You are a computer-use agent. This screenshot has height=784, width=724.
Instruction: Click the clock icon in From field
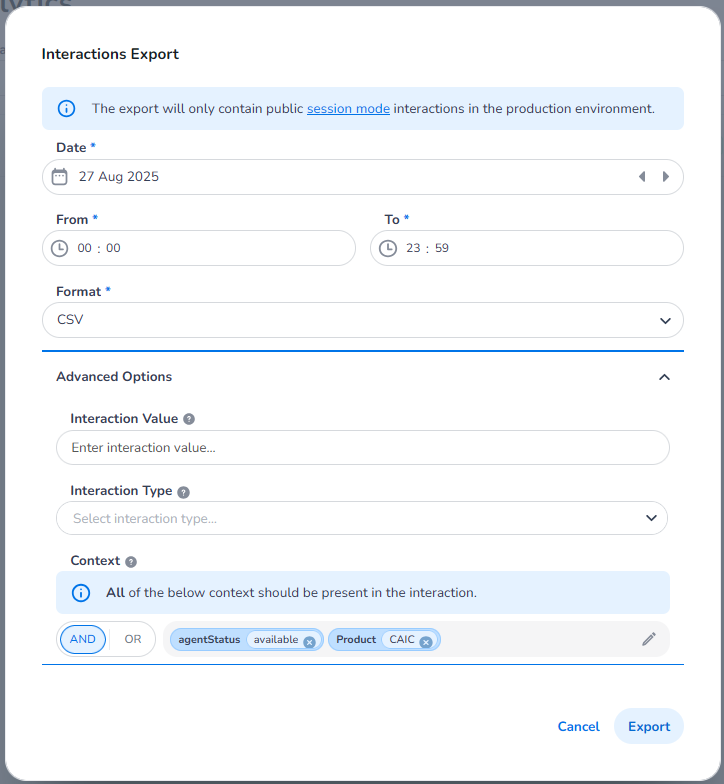pos(60,248)
